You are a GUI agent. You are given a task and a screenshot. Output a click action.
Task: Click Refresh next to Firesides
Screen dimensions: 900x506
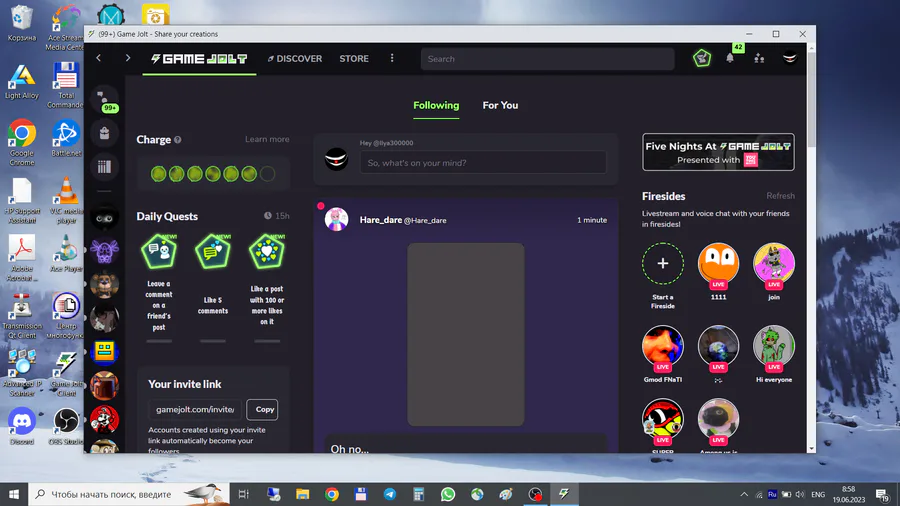780,196
